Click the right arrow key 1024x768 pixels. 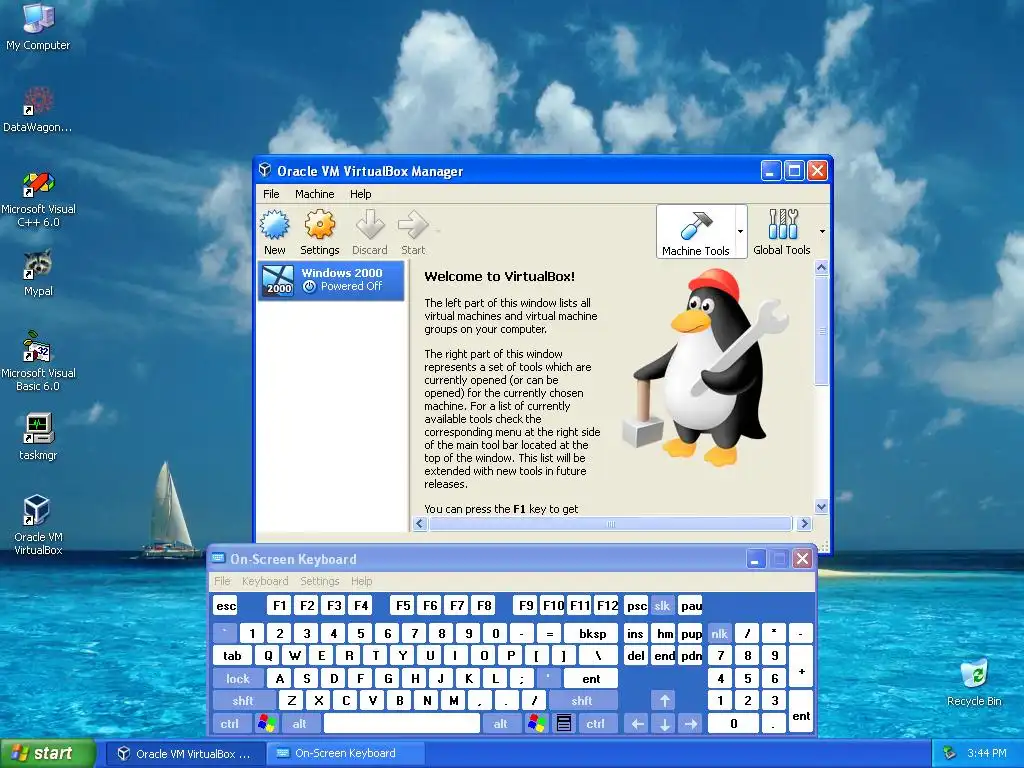[691, 724]
